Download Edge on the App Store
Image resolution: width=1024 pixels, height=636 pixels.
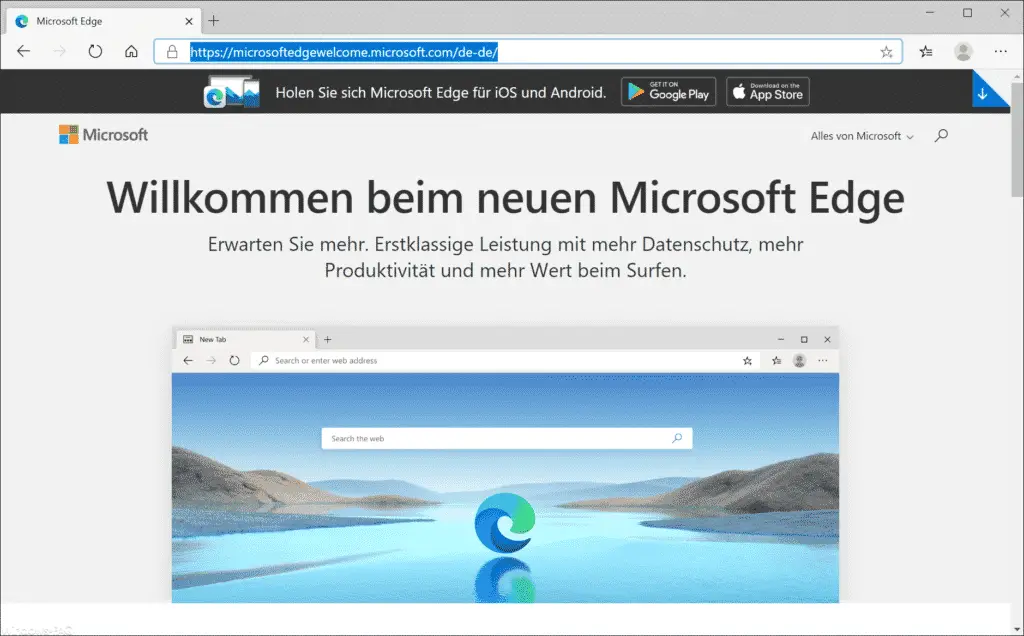(768, 91)
